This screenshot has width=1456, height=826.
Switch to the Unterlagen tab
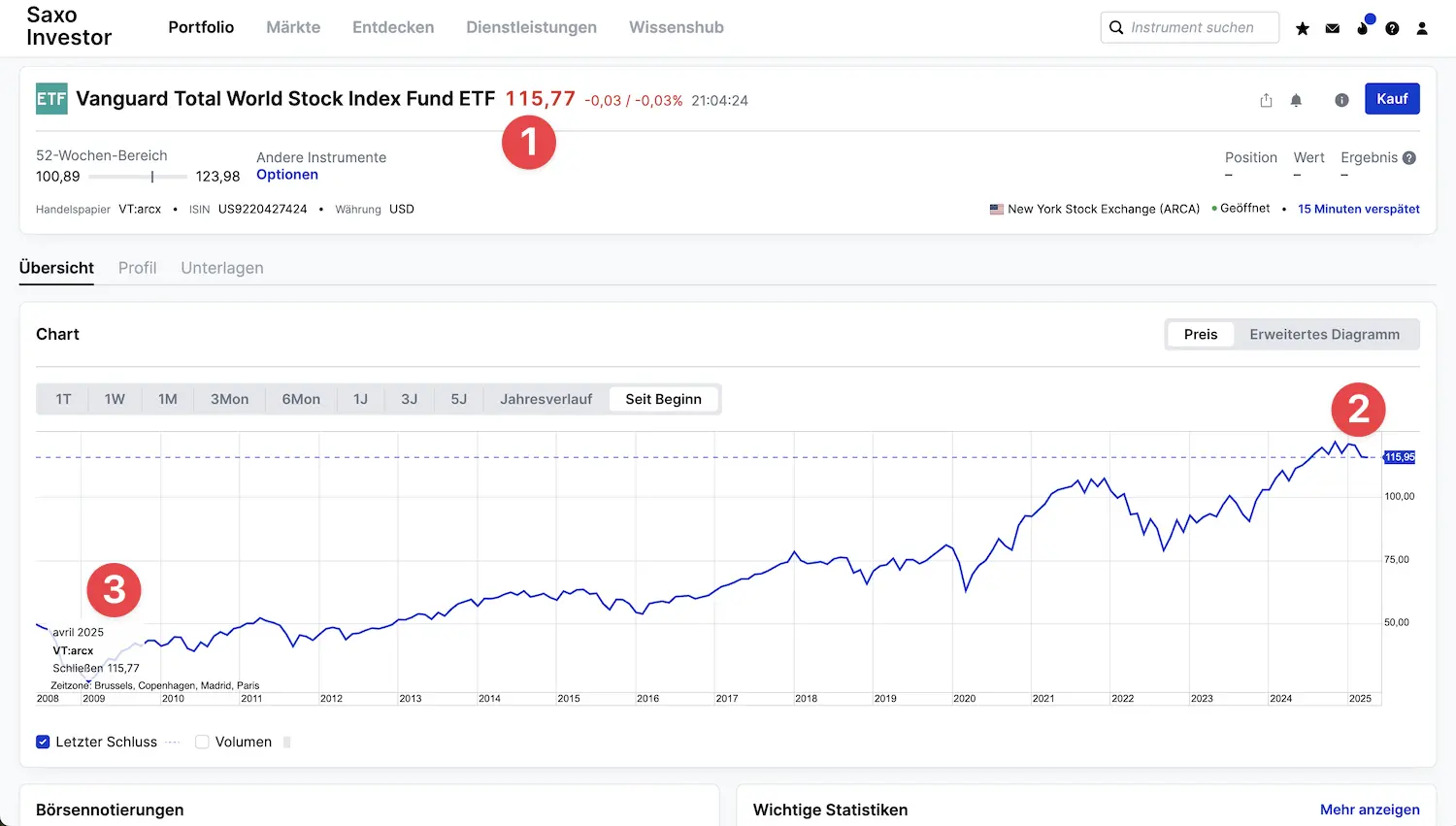pyautogui.click(x=222, y=268)
